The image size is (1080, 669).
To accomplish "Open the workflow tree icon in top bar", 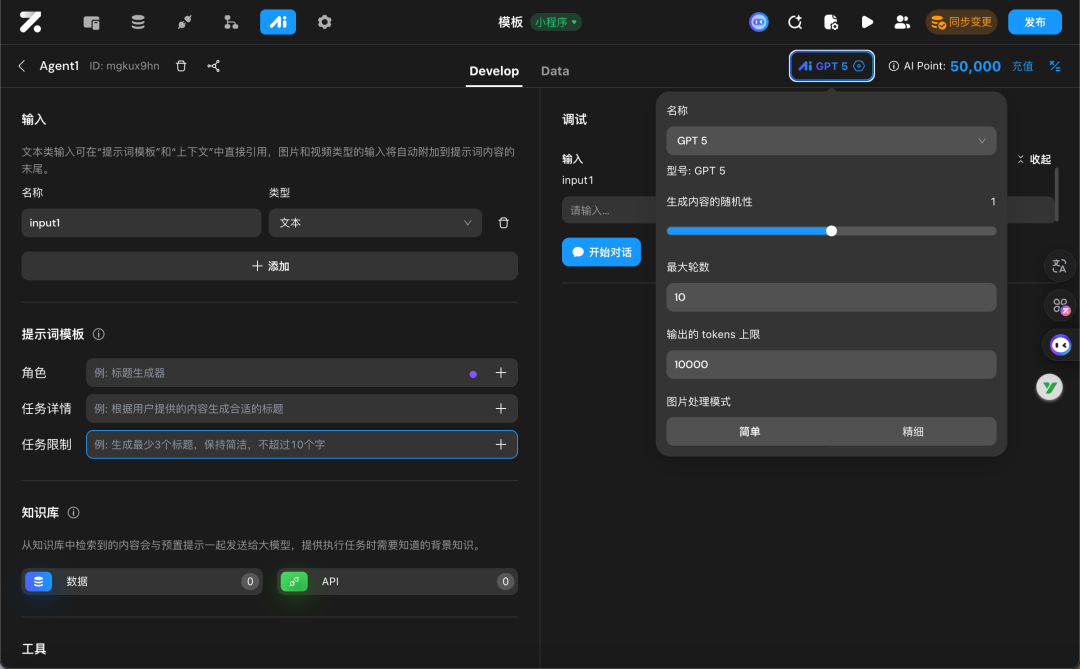I will [231, 22].
